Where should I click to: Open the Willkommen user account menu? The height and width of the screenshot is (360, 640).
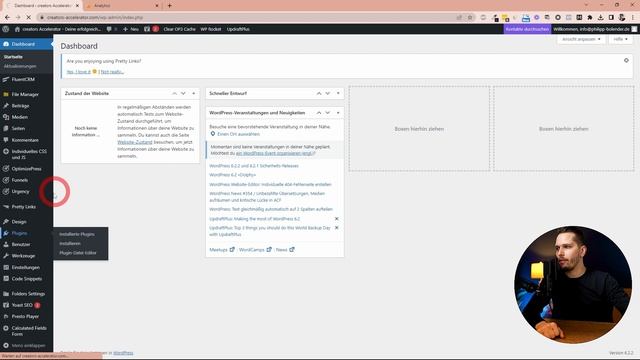(595, 29)
